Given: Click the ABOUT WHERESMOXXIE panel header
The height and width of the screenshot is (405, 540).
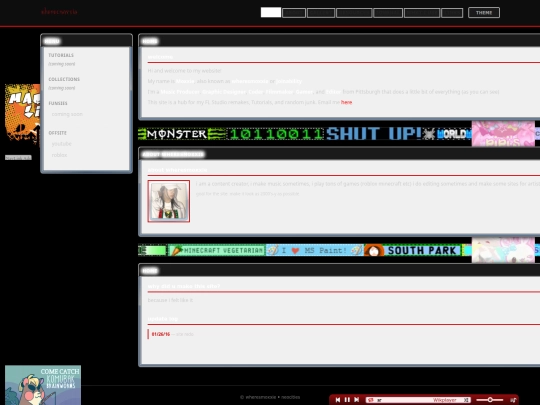Looking at the screenshot, I should tap(339, 154).
